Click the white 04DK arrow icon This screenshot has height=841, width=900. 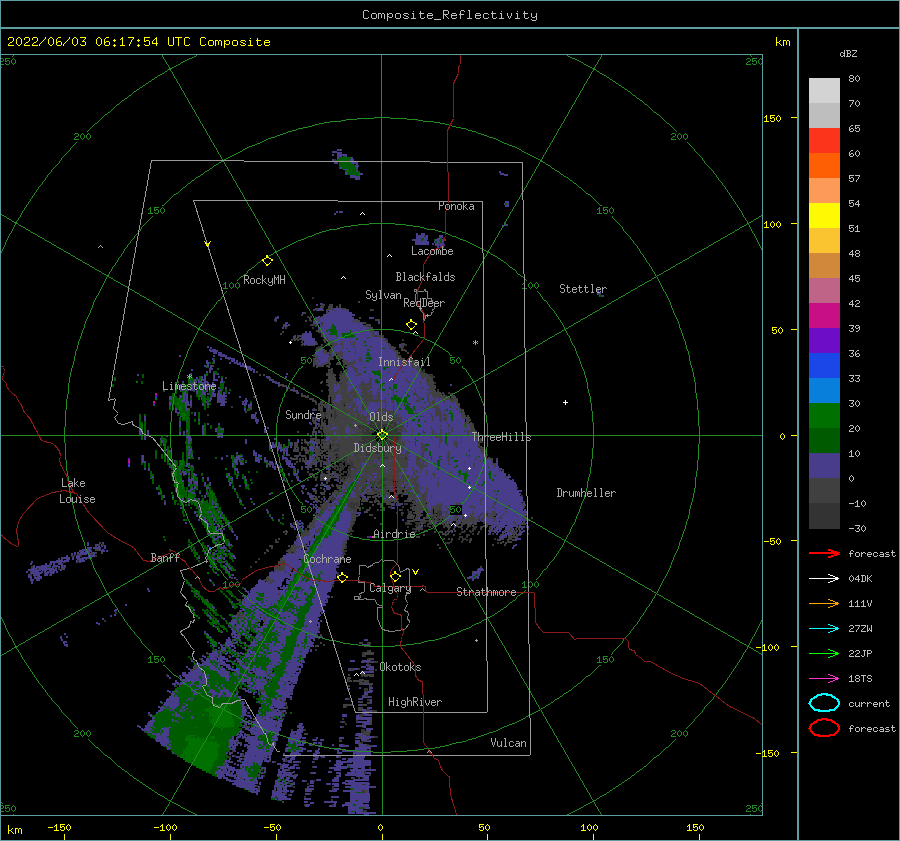tap(824, 578)
